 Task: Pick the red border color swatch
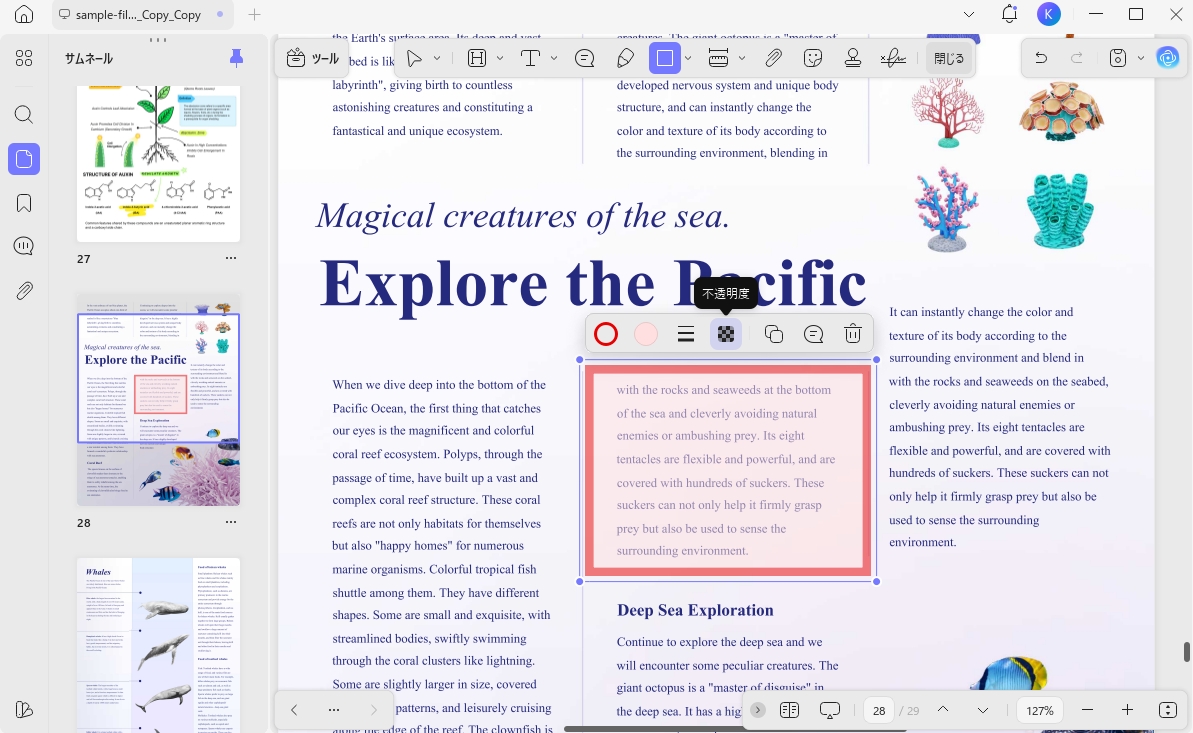(606, 334)
